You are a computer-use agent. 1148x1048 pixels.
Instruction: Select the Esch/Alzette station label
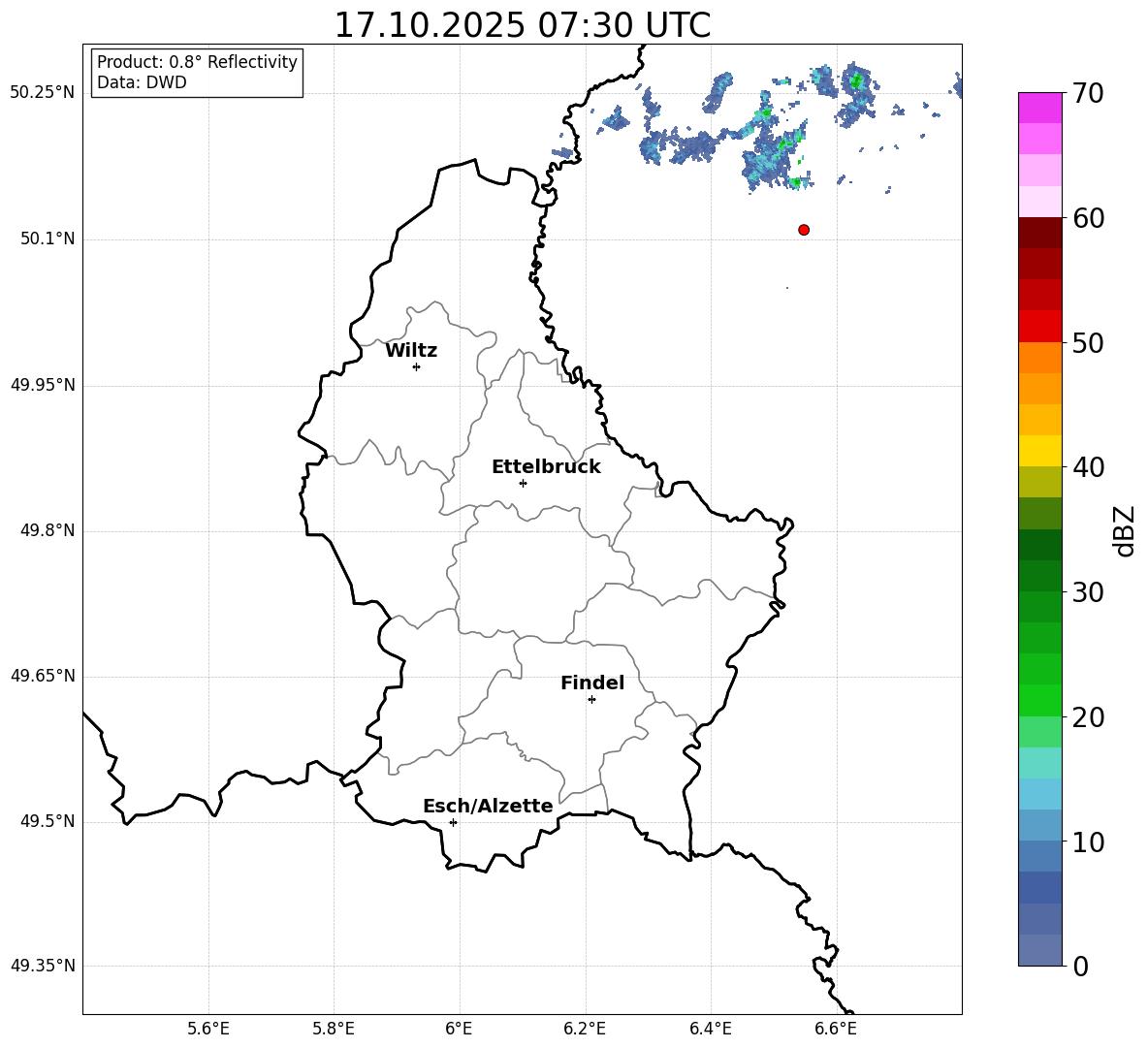pyautogui.click(x=489, y=806)
